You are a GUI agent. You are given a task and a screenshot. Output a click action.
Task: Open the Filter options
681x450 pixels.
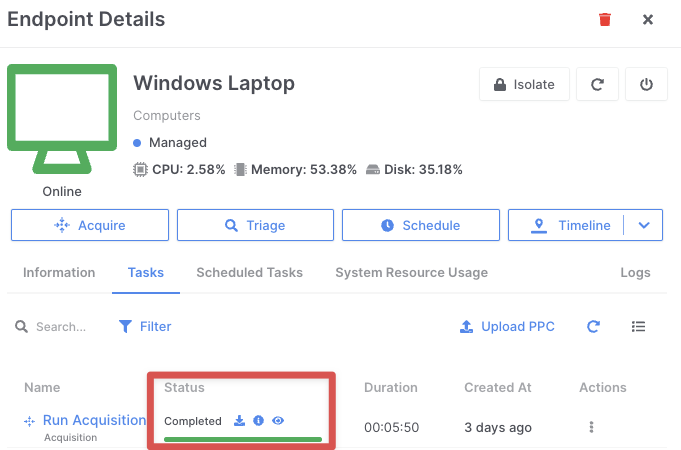(x=145, y=327)
